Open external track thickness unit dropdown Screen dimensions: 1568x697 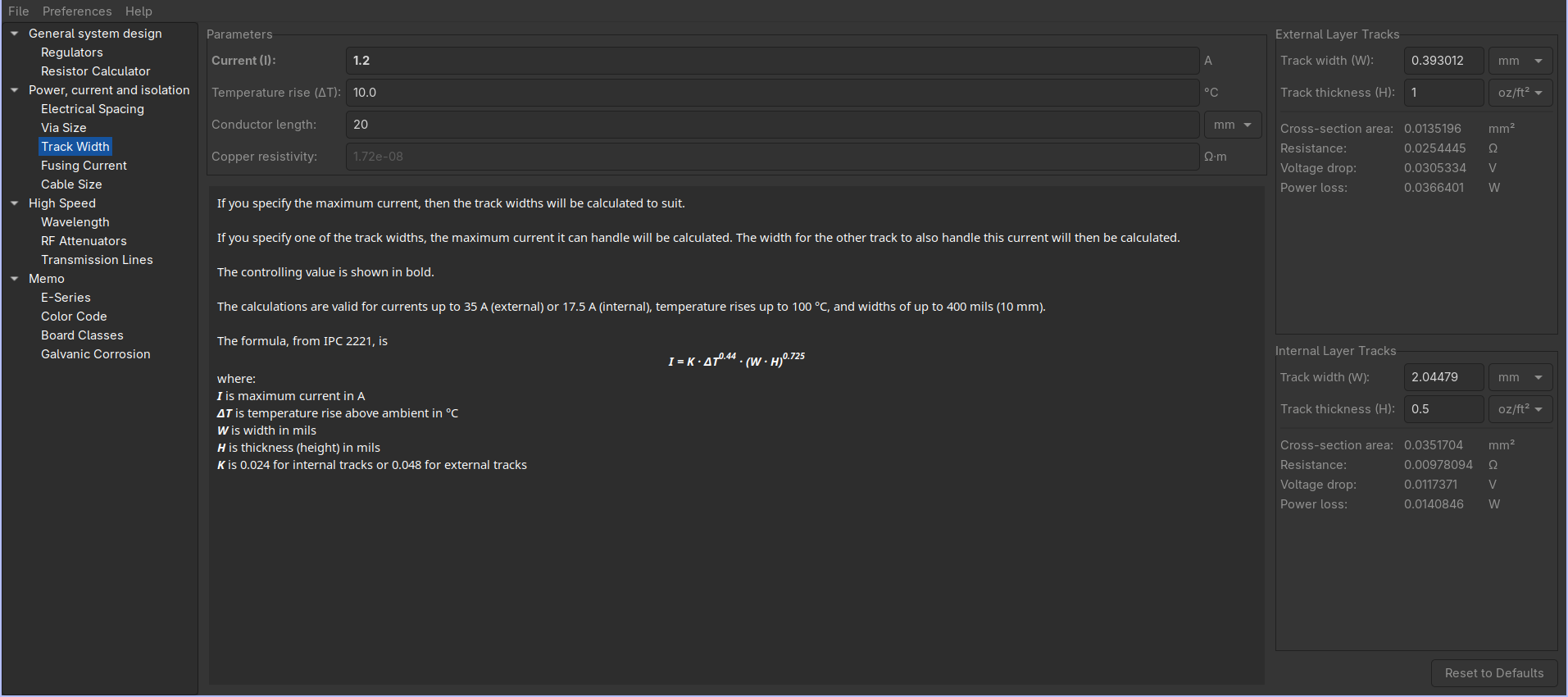point(1520,93)
